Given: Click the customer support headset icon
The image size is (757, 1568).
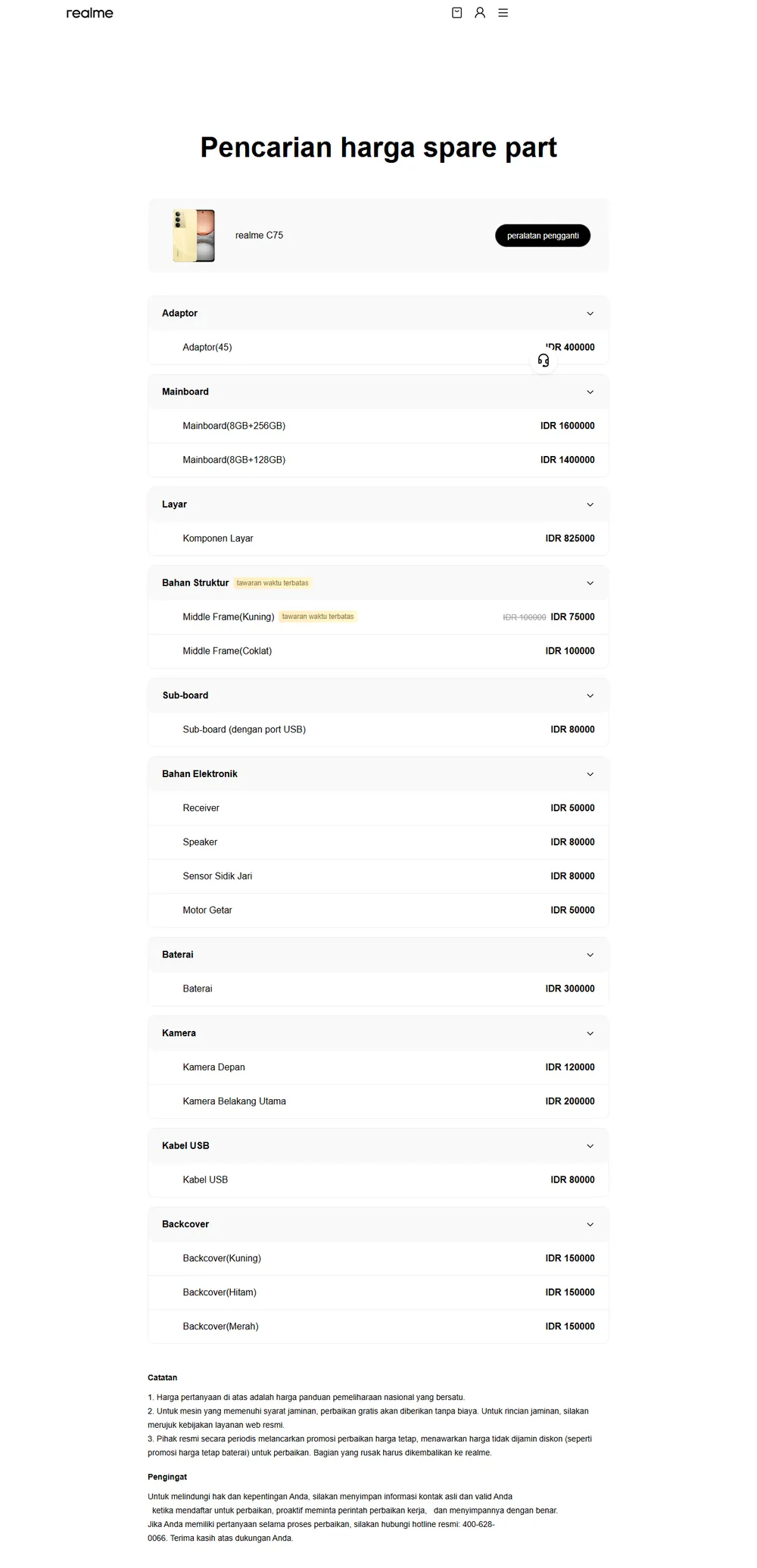Looking at the screenshot, I should click(x=544, y=361).
